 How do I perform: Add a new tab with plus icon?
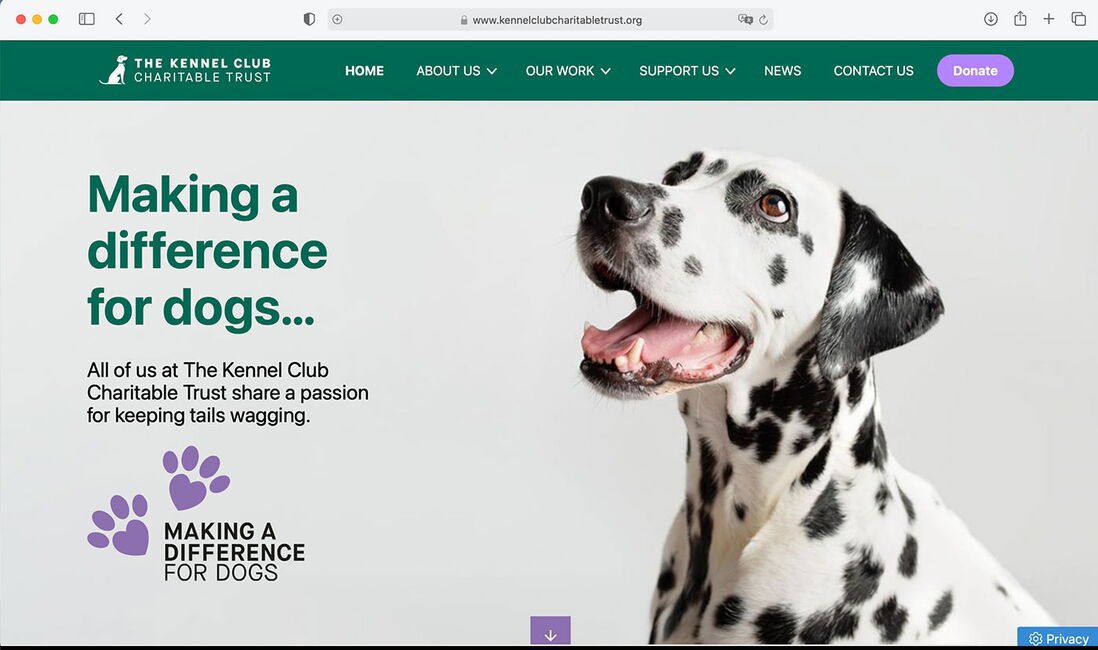[x=1048, y=19]
